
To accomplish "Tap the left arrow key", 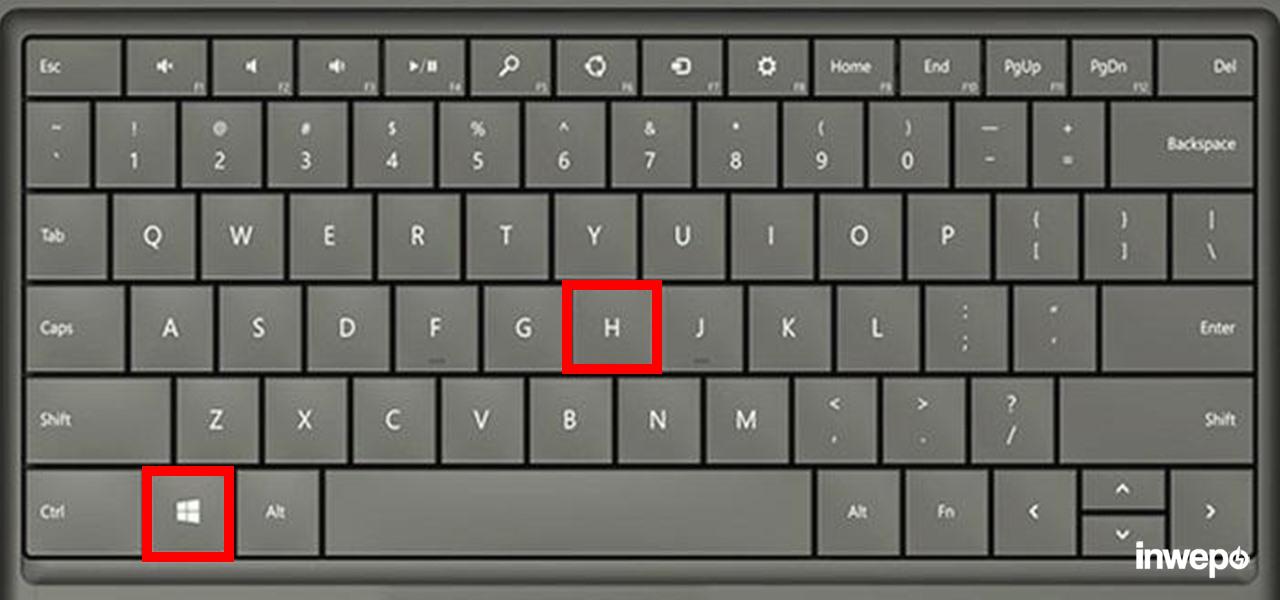I will tap(1035, 512).
